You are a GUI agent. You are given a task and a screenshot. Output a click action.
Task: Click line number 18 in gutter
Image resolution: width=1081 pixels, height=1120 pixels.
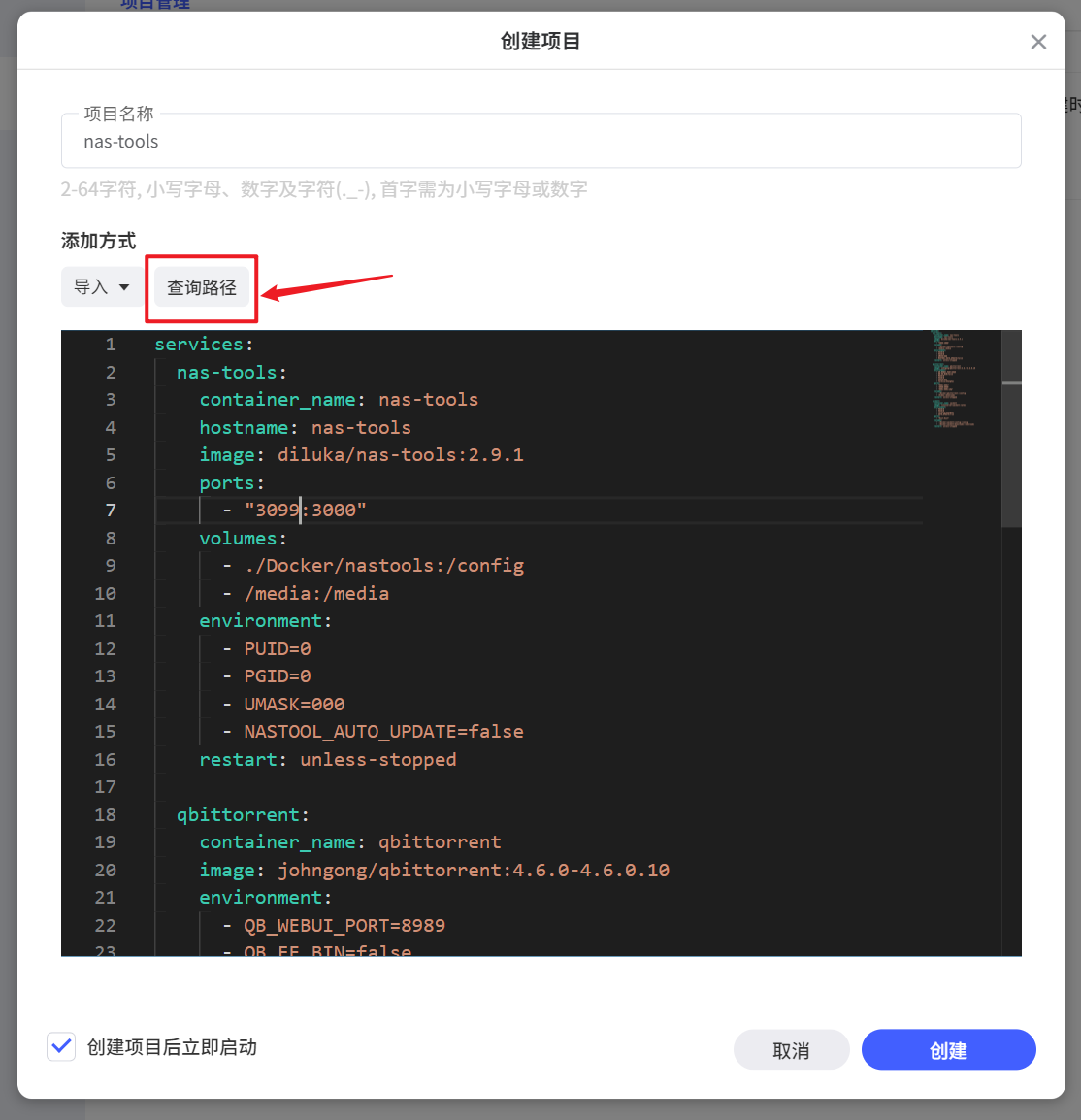[106, 814]
